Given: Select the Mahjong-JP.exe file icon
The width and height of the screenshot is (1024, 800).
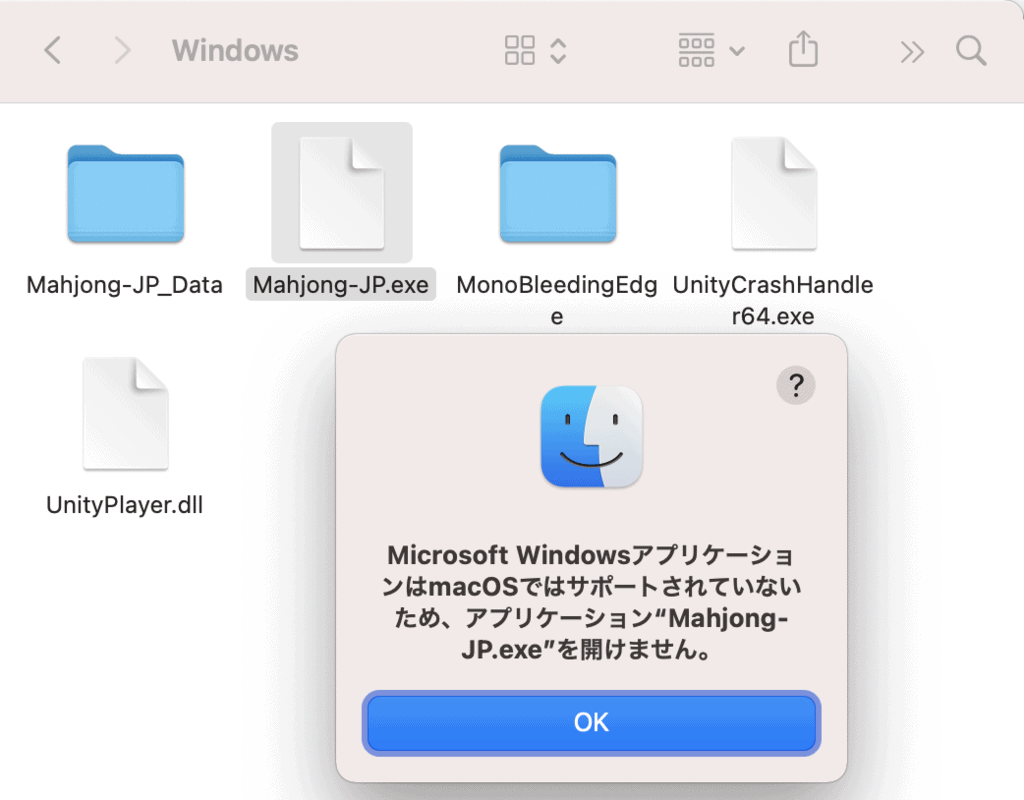Looking at the screenshot, I should point(342,193).
